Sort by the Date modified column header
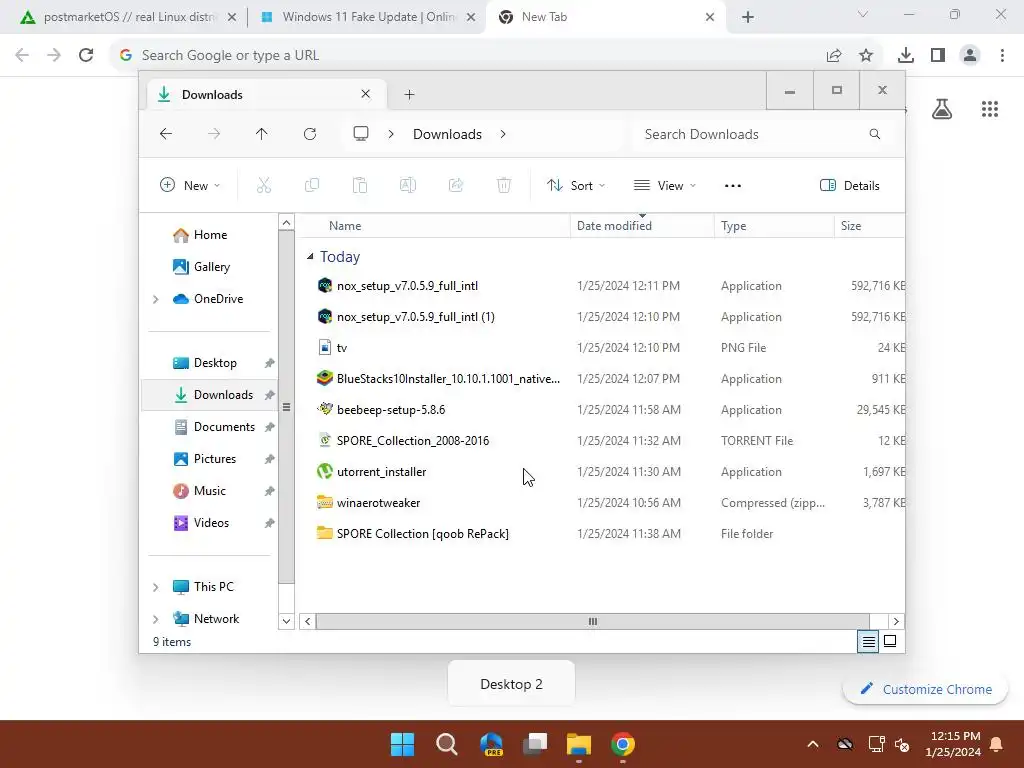The width and height of the screenshot is (1024, 768). [x=643, y=226]
